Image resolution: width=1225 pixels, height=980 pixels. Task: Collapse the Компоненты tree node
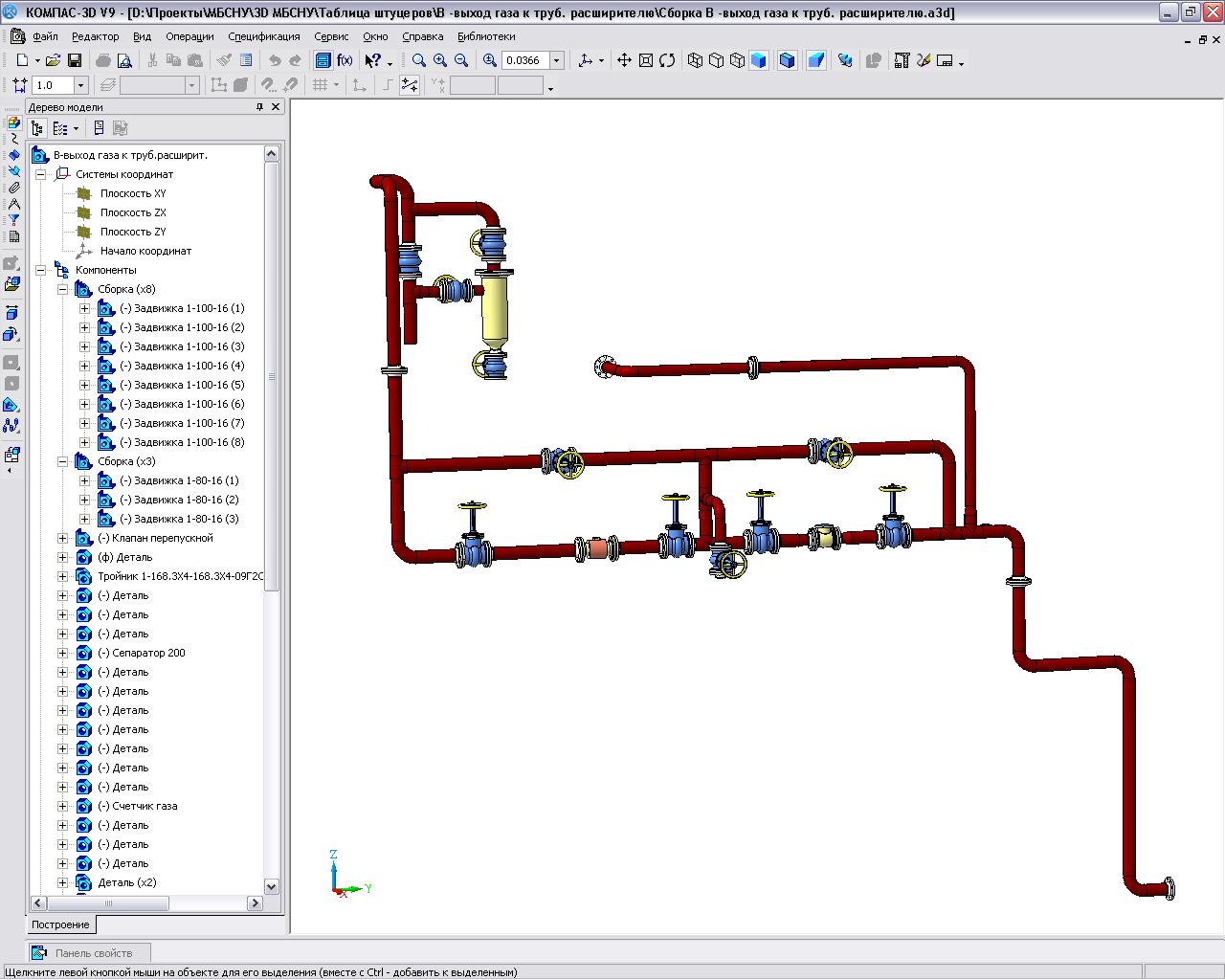40,270
